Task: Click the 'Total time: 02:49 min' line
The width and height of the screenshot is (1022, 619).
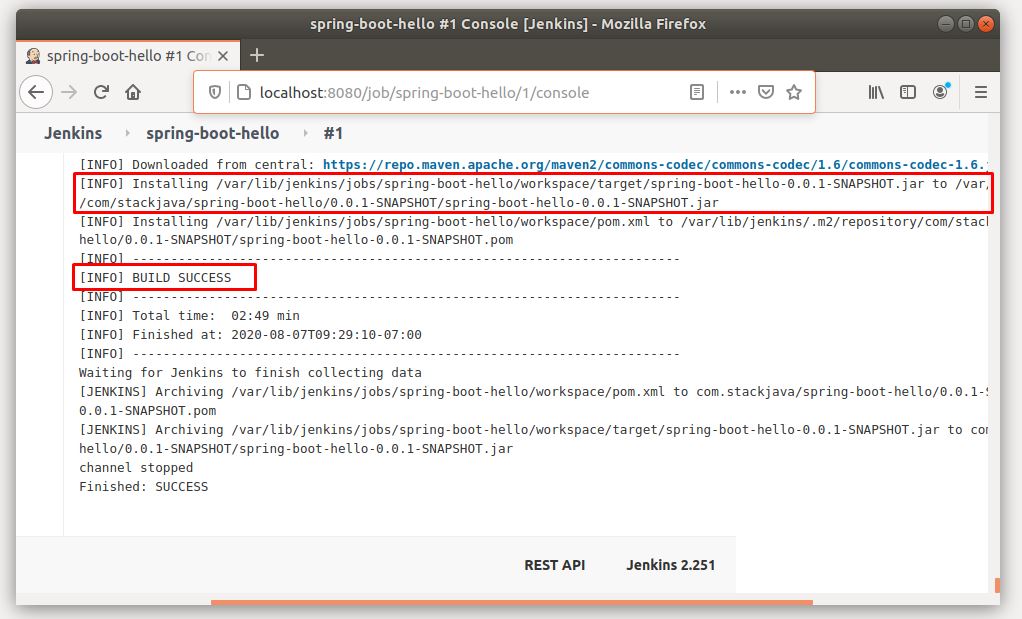Action: pyautogui.click(x=189, y=315)
